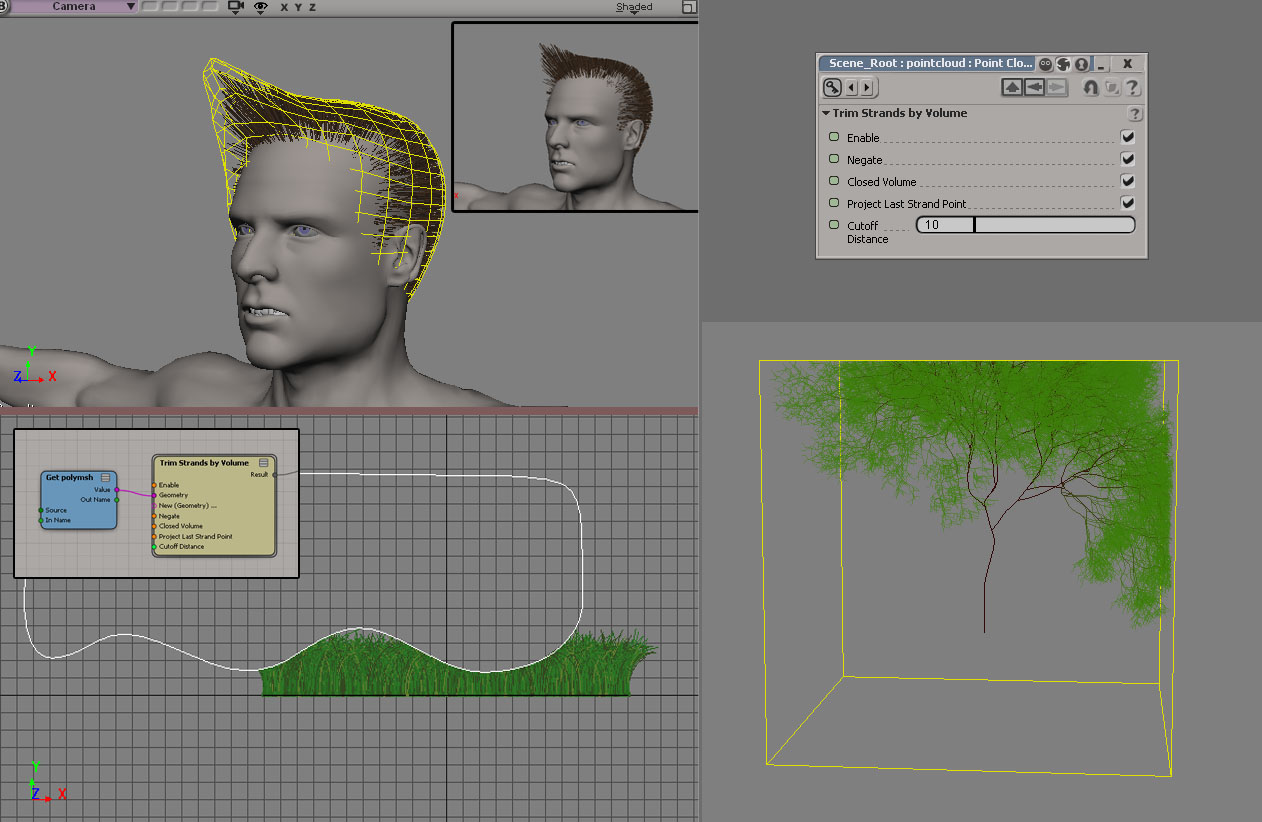Toggle the Negate checkbox
This screenshot has height=822, width=1262.
tap(1128, 159)
